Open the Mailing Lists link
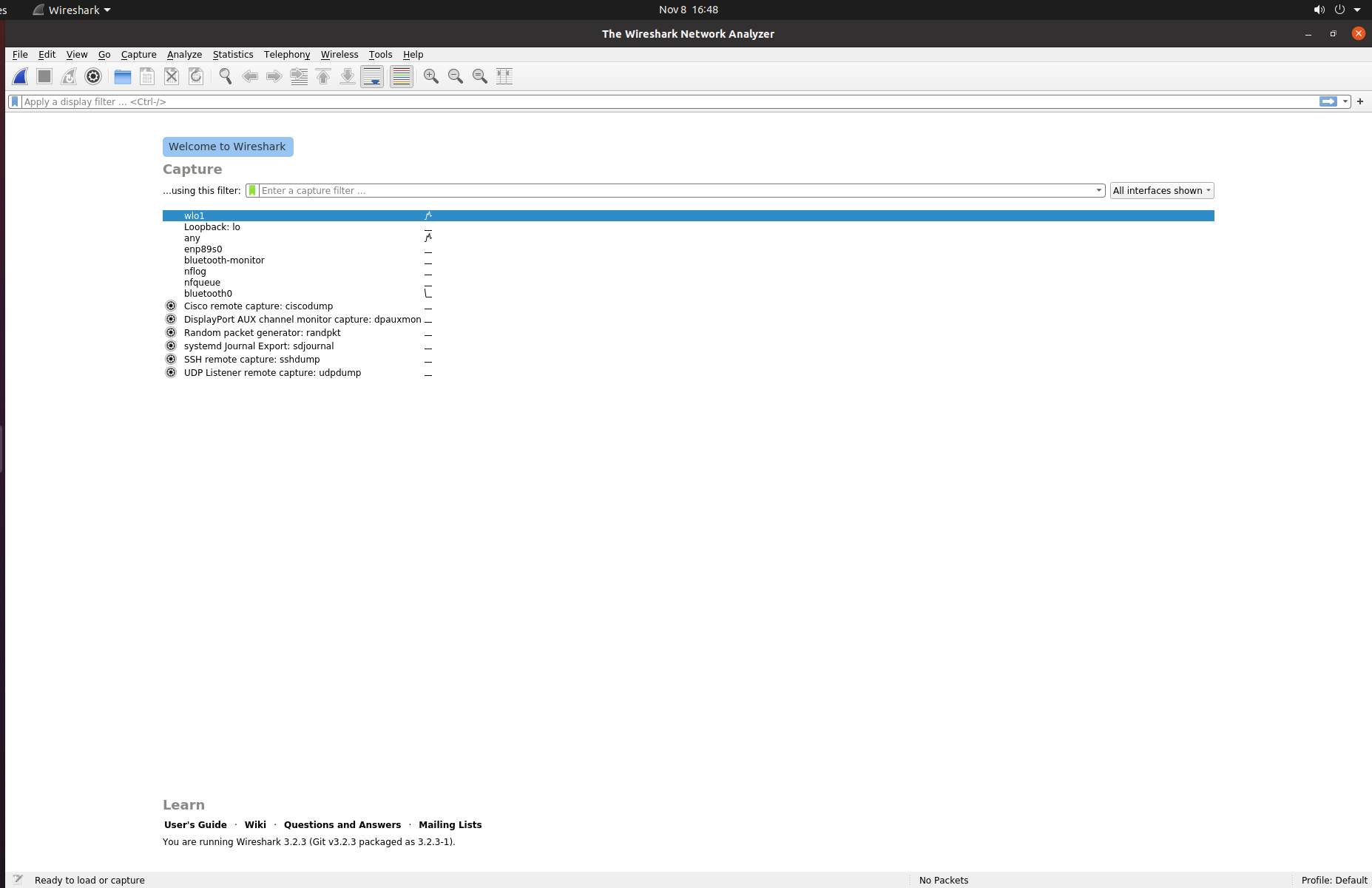The image size is (1372, 888). coord(450,824)
